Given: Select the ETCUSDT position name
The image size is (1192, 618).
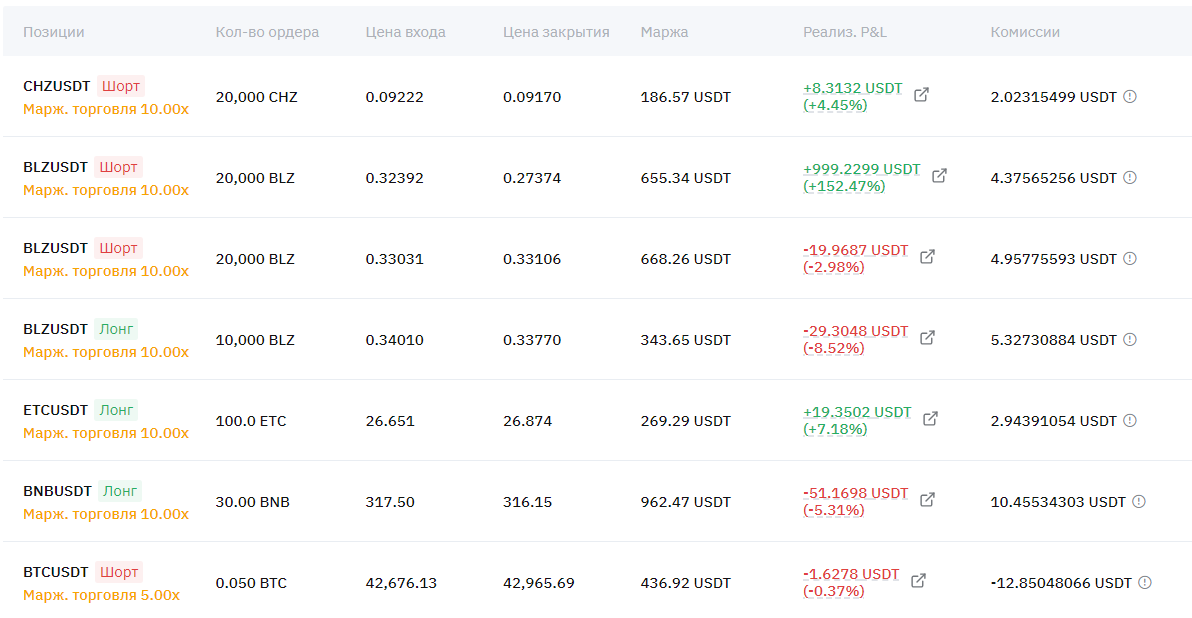Looking at the screenshot, I should 55,410.
